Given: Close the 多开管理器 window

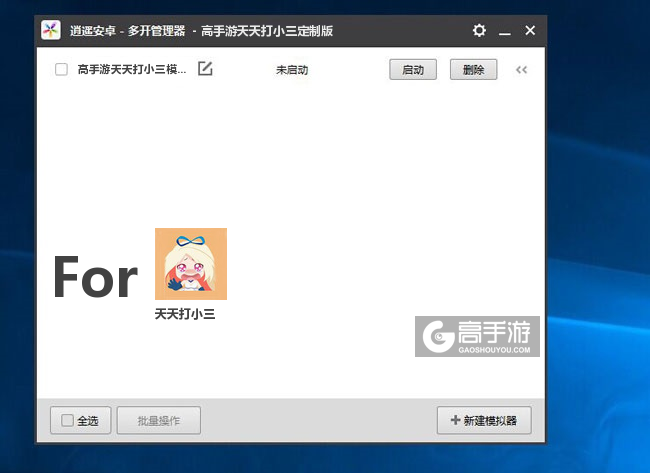Looking at the screenshot, I should [x=530, y=31].
